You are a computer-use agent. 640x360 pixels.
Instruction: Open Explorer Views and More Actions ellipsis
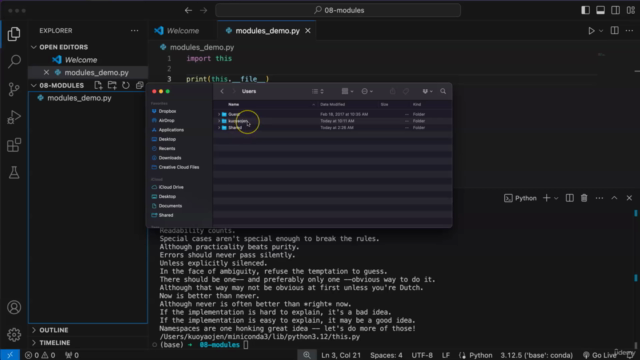[134, 31]
